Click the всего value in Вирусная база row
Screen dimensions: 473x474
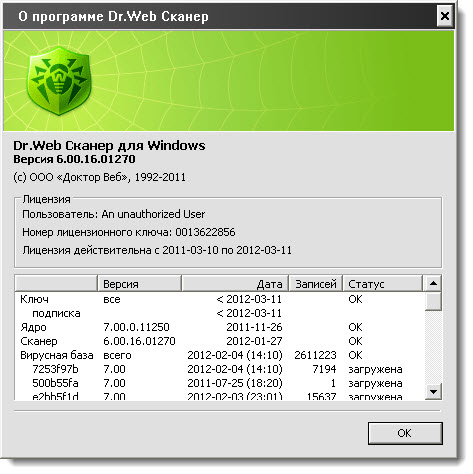pos(117,355)
